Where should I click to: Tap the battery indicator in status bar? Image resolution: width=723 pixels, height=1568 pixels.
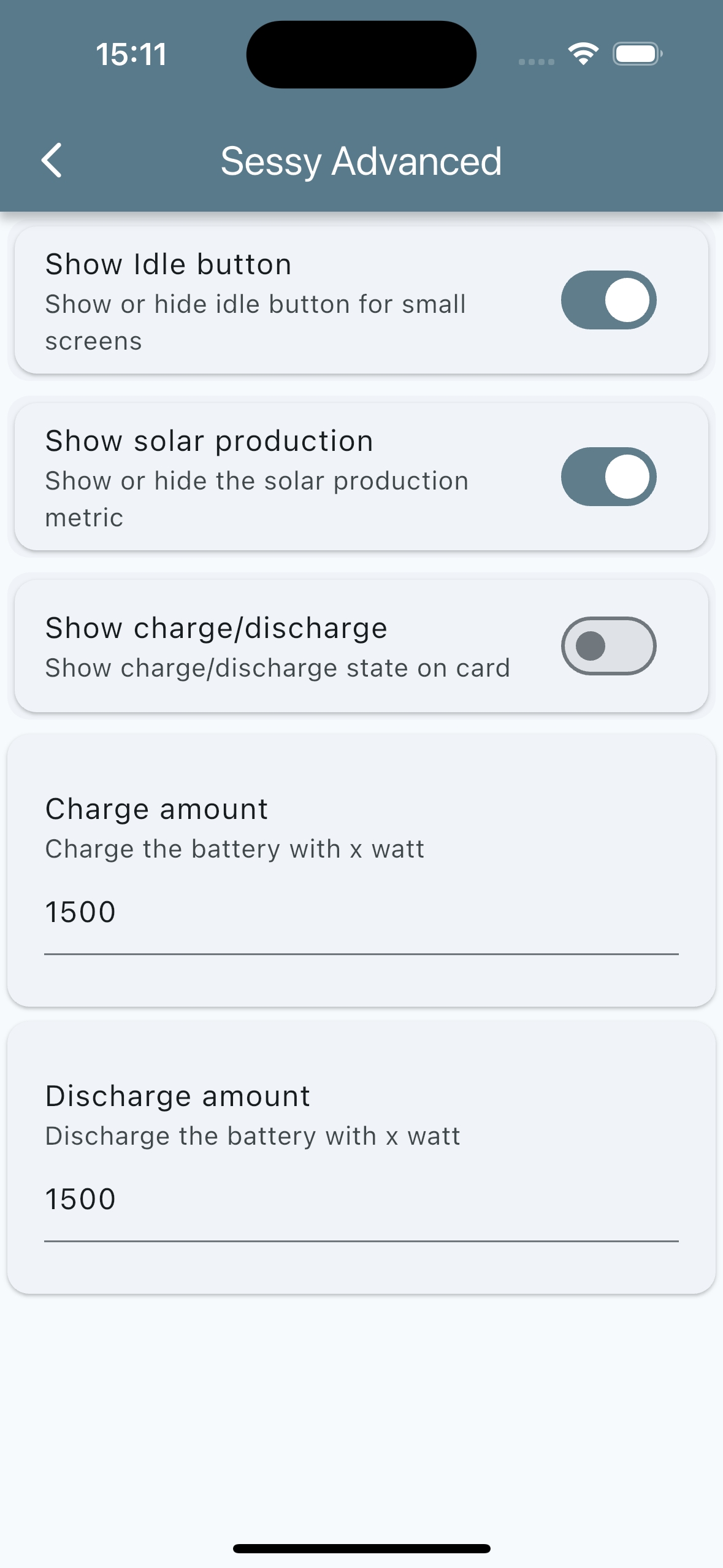[x=637, y=54]
